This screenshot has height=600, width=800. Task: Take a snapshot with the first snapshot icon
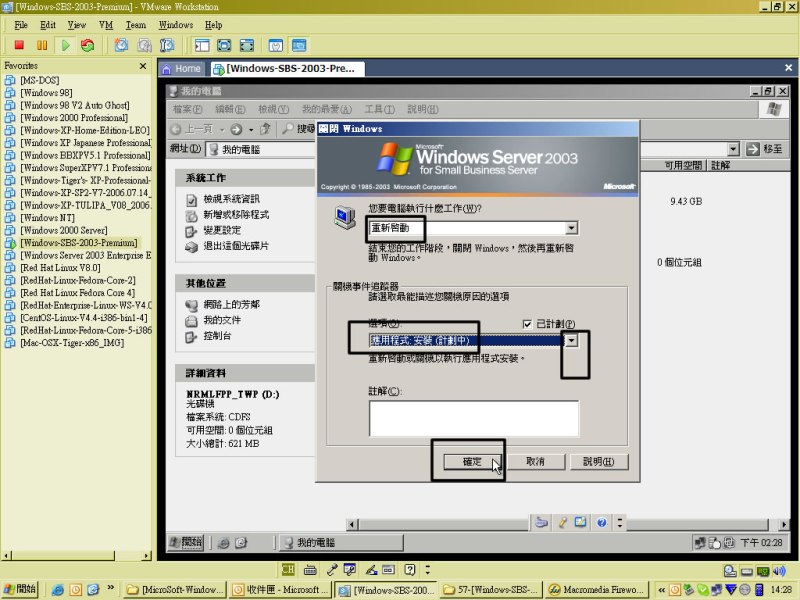[x=121, y=45]
